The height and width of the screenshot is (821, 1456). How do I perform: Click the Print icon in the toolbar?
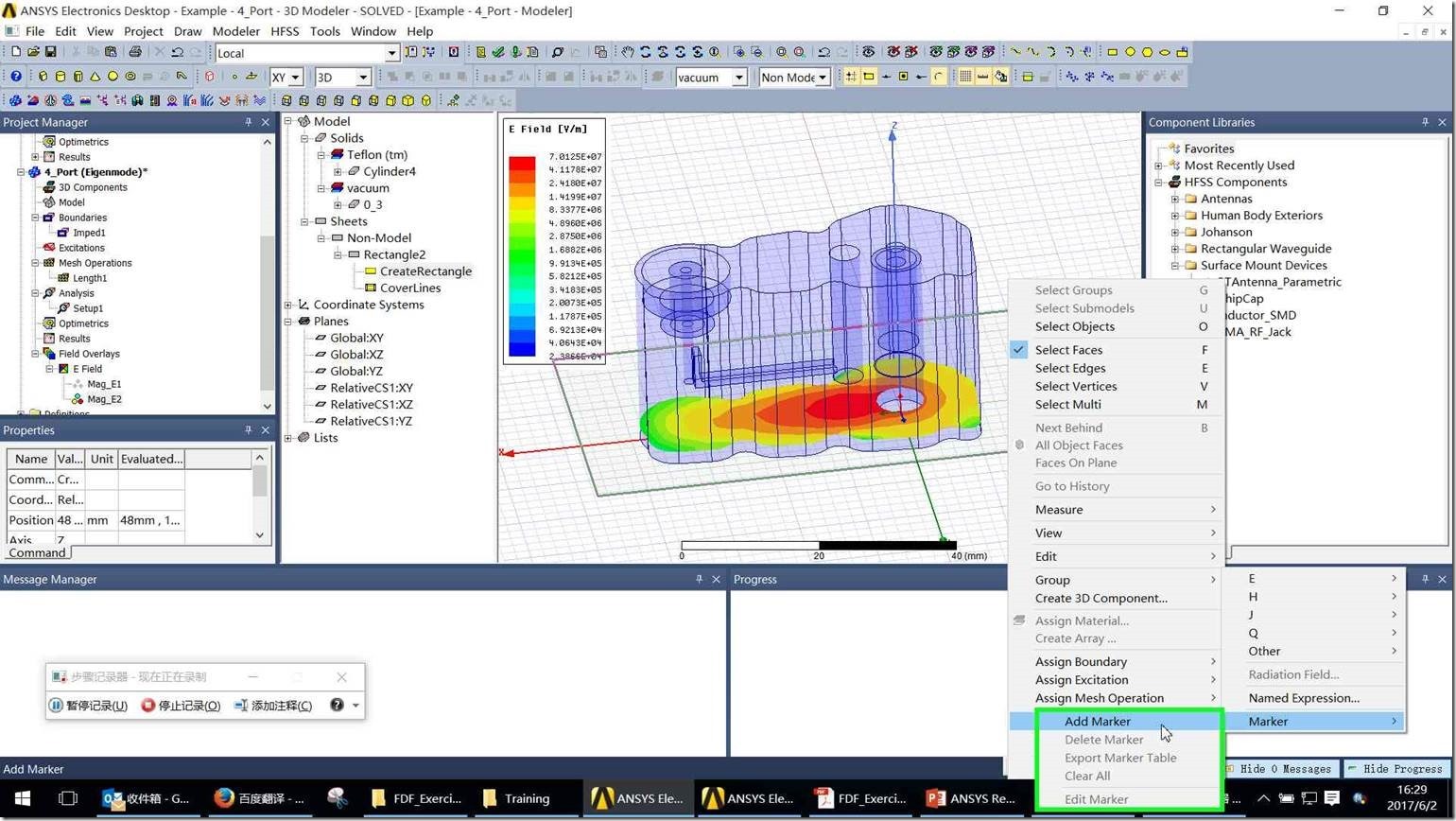tap(135, 52)
